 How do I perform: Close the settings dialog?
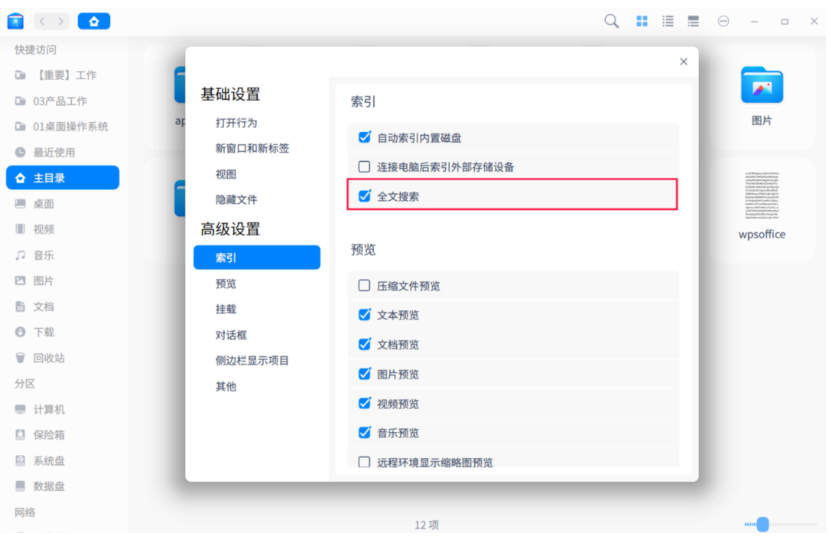click(684, 62)
